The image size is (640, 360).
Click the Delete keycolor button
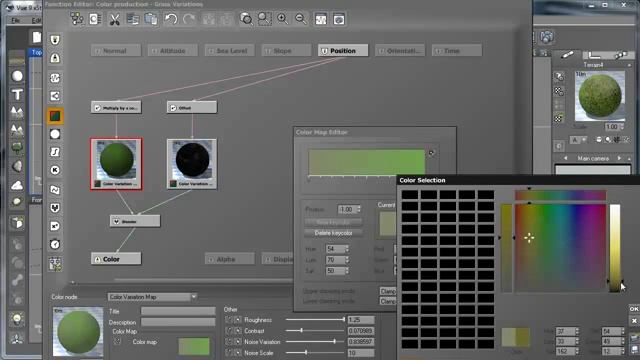[333, 233]
